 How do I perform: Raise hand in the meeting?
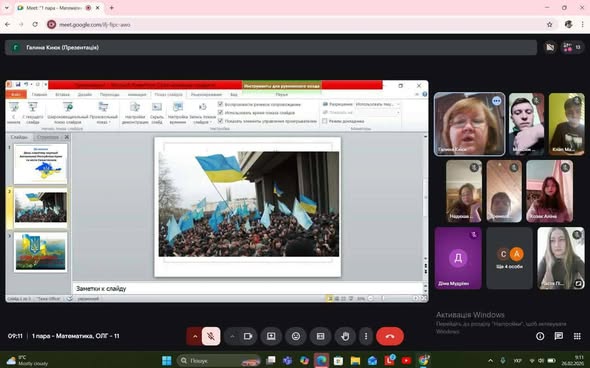click(x=345, y=336)
